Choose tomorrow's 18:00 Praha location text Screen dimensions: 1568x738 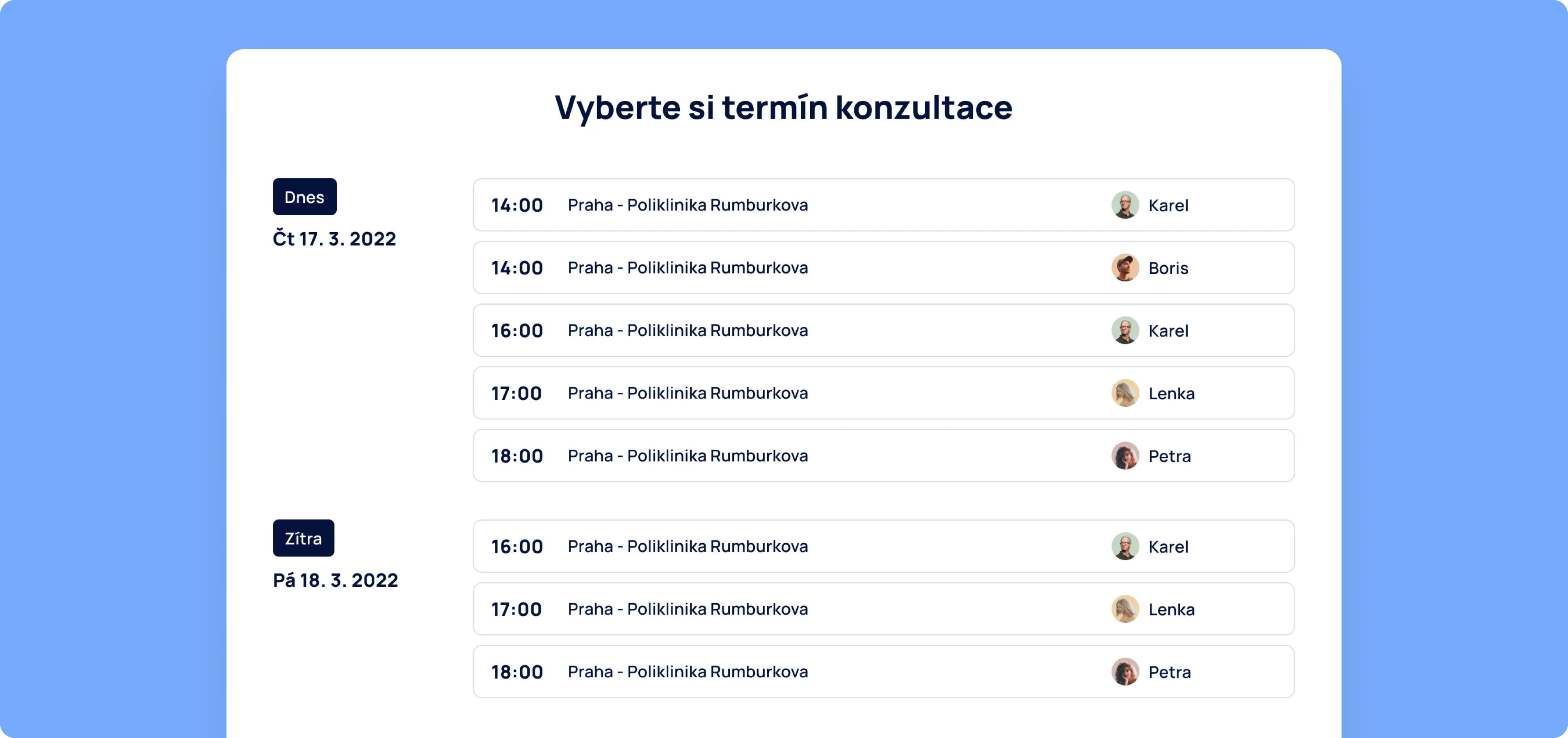(688, 672)
